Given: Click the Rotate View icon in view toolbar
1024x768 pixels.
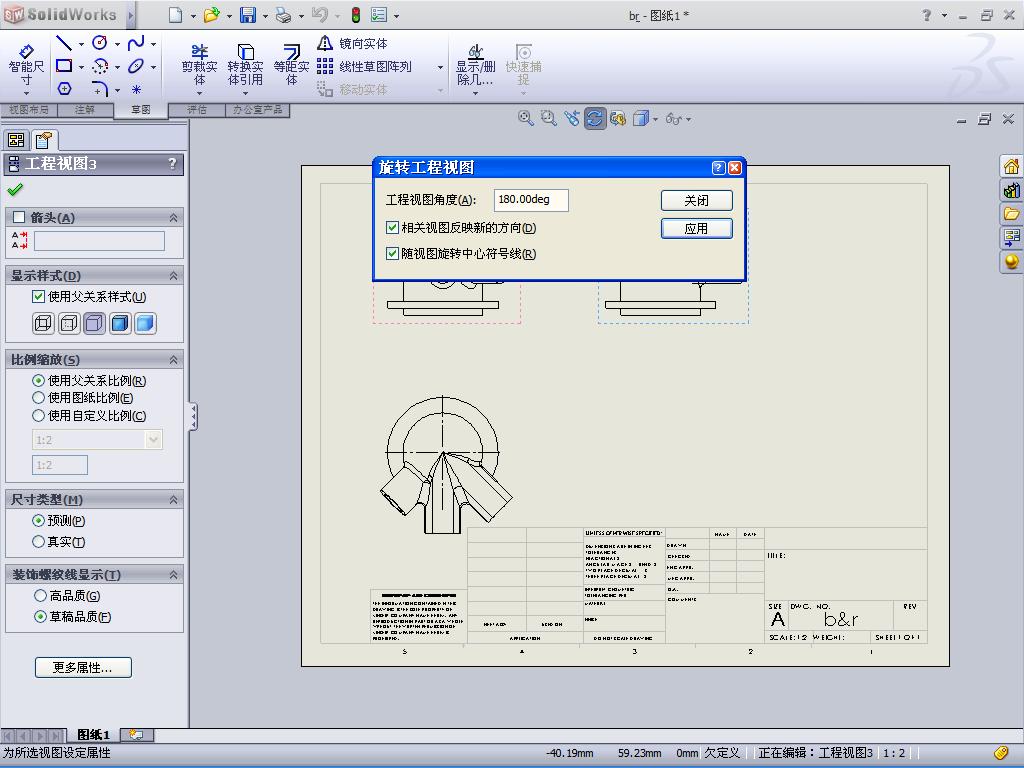Looking at the screenshot, I should [594, 118].
